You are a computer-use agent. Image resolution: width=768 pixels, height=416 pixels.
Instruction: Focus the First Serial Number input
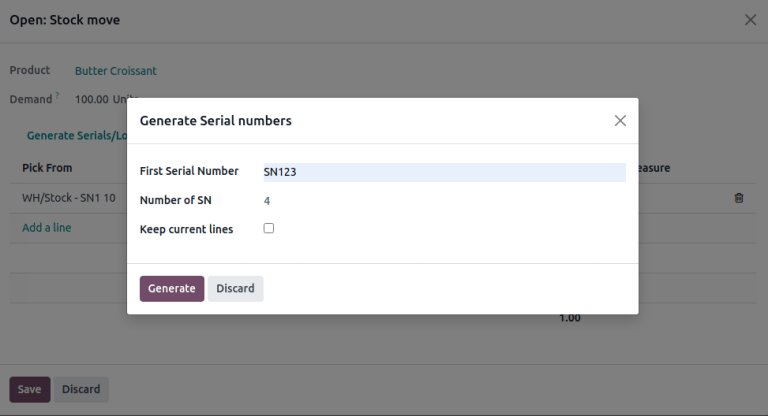(443, 172)
